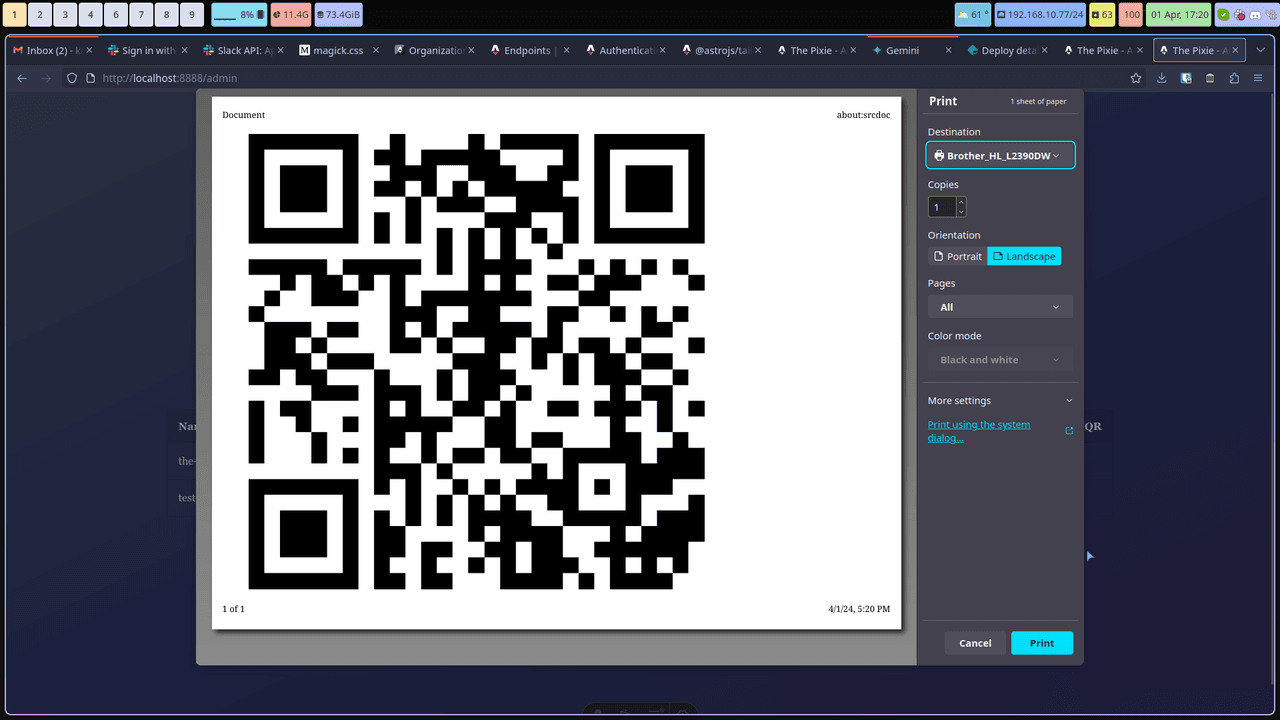This screenshot has width=1280, height=720.
Task: Open the Pages dropdown showing All
Action: pyautogui.click(x=1000, y=307)
